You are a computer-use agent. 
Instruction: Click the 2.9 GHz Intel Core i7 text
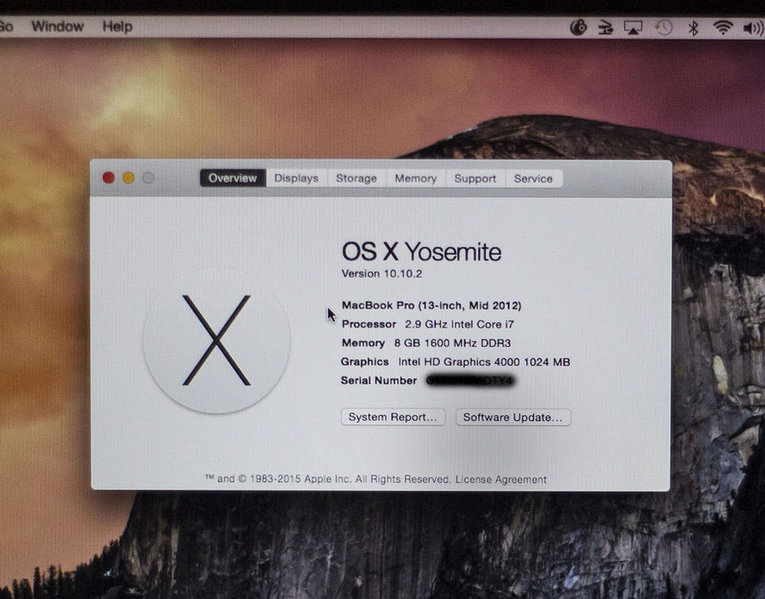click(x=459, y=324)
